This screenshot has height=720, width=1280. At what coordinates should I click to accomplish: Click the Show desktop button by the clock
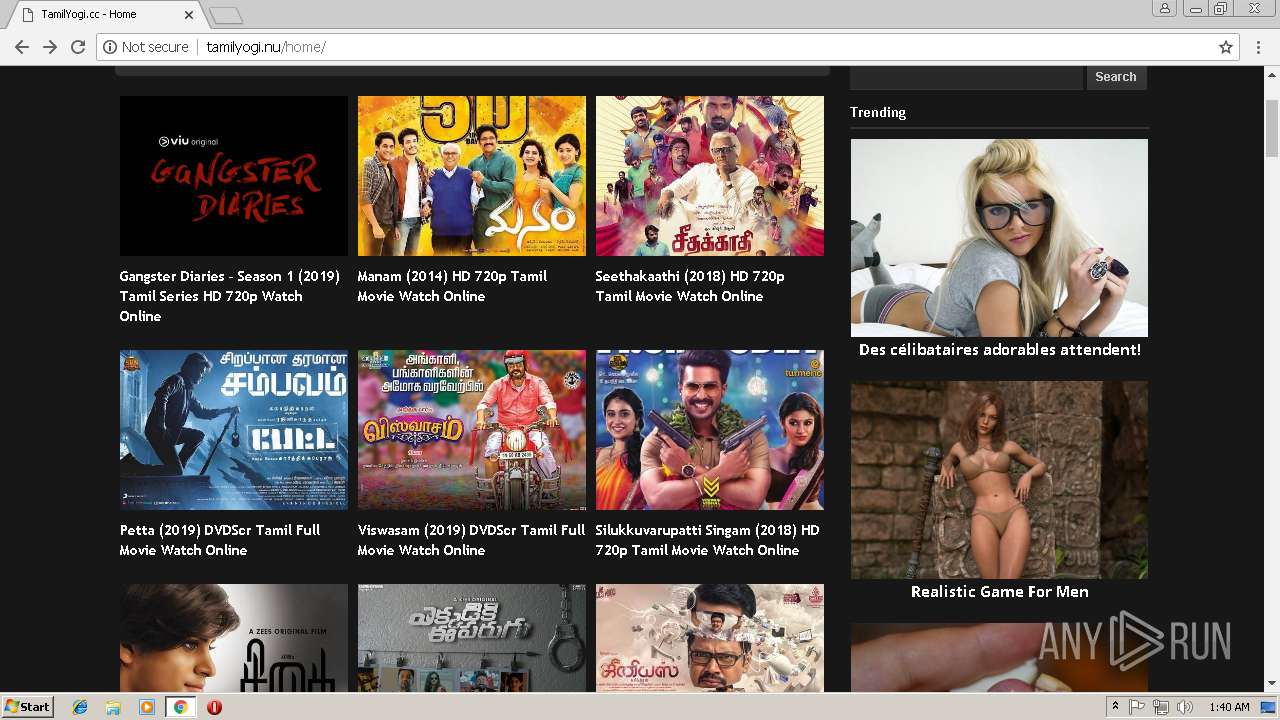pyautogui.click(x=1270, y=707)
